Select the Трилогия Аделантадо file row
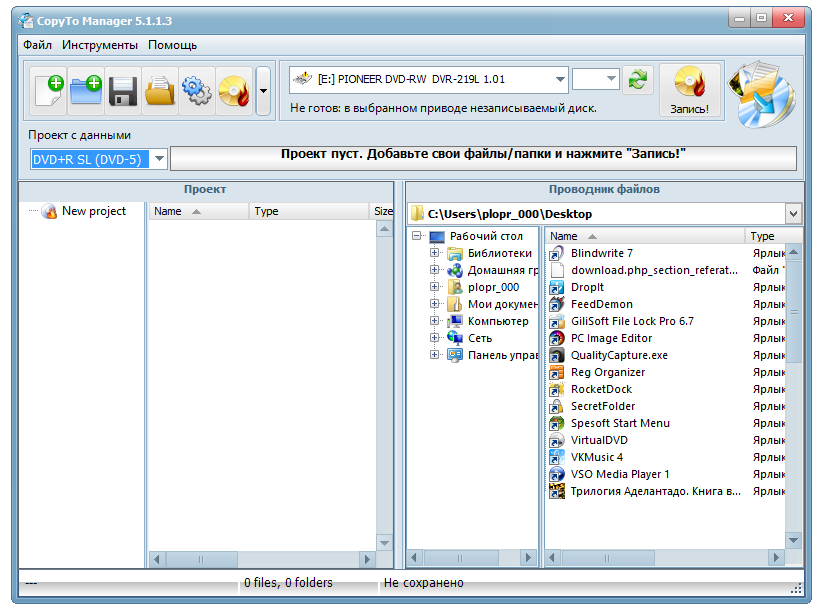 coord(666,491)
